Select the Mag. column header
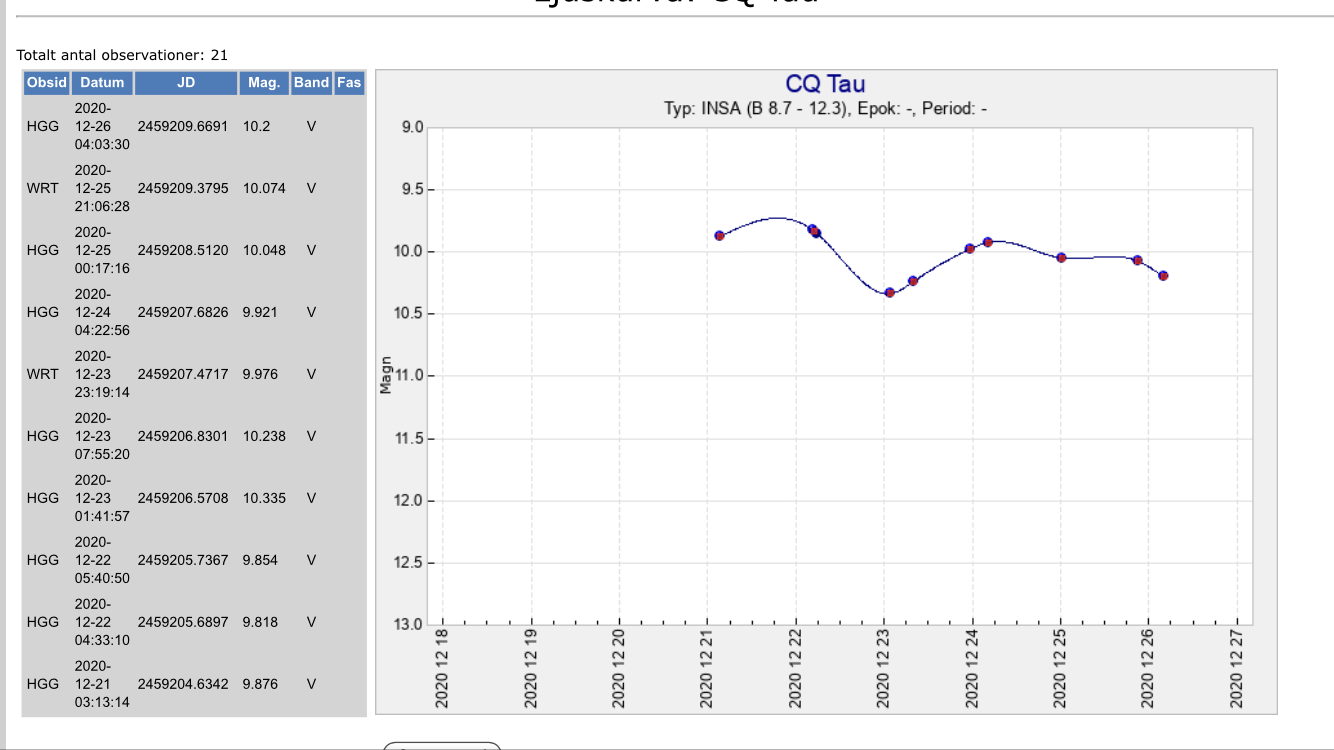This screenshot has width=1334, height=750. [264, 83]
